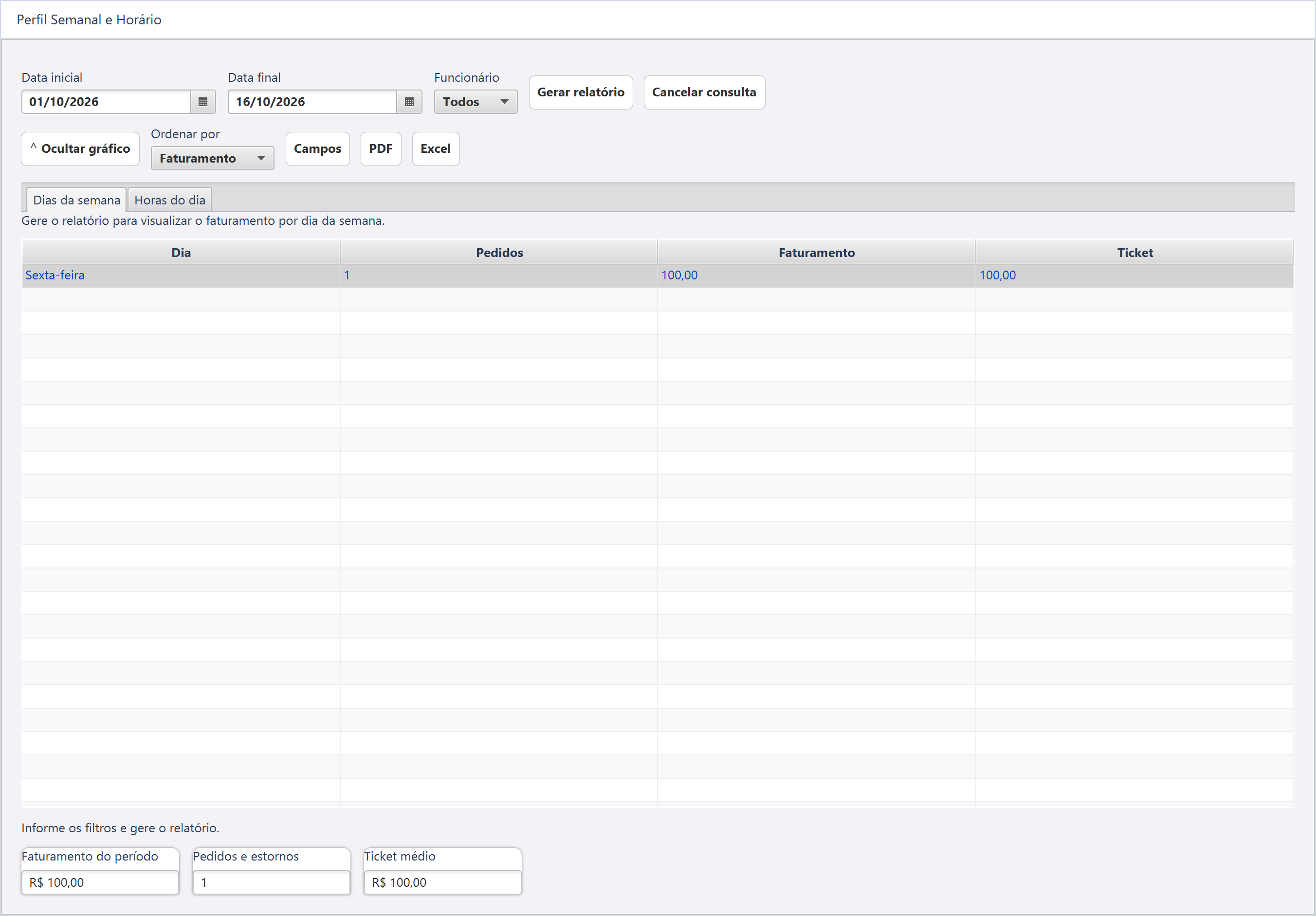
Task: Open calendar picker for Data inicial
Action: (x=202, y=102)
